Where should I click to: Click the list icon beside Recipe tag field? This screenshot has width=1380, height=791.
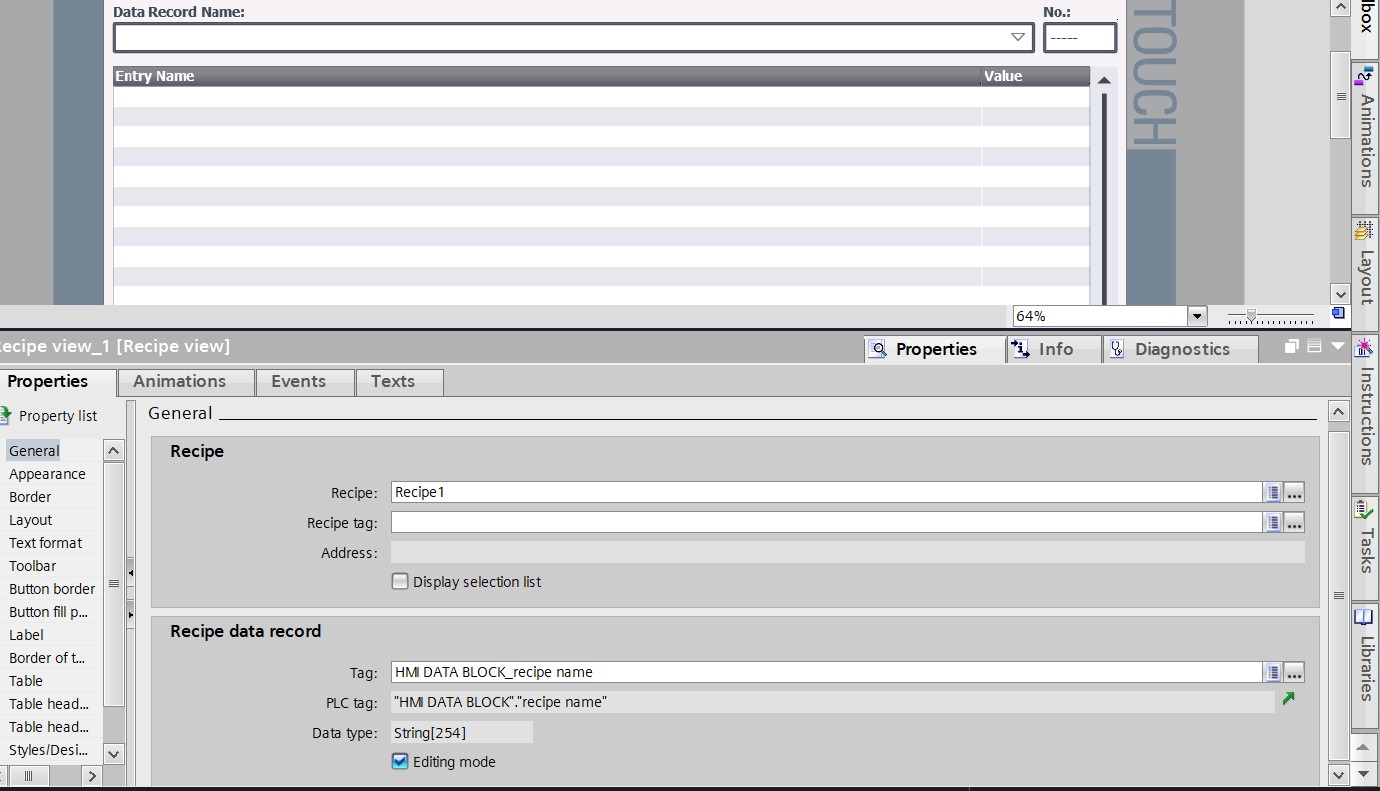(x=1273, y=522)
